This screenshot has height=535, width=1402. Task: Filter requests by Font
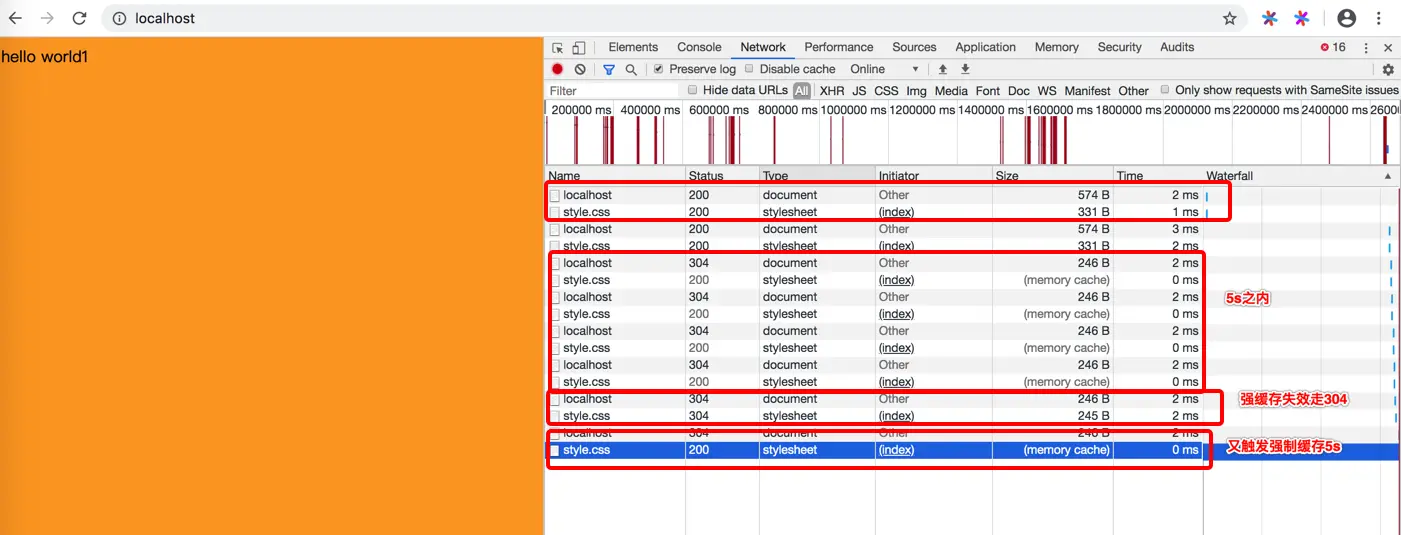pos(988,91)
